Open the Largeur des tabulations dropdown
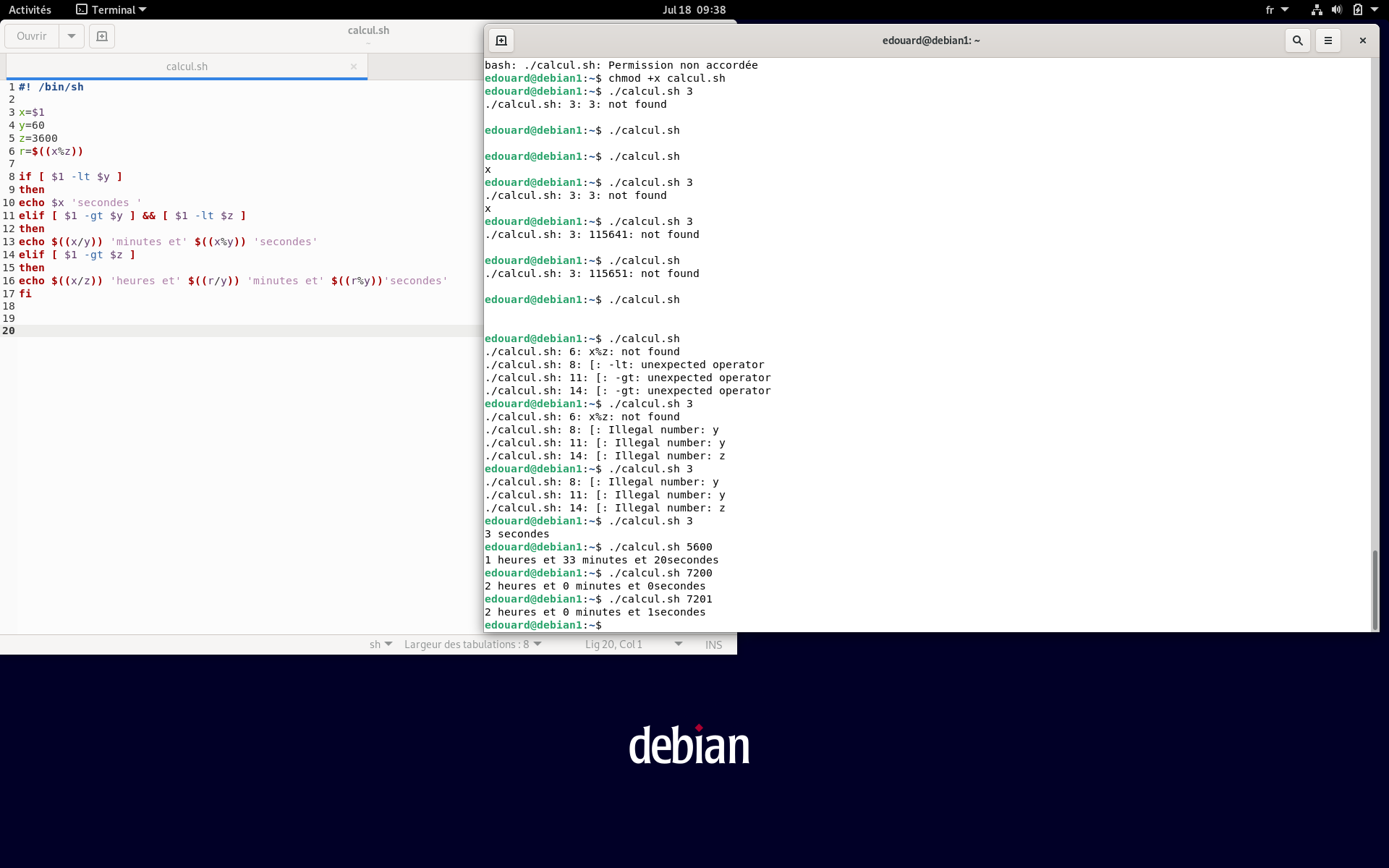This screenshot has height=868, width=1389. pyautogui.click(x=473, y=644)
